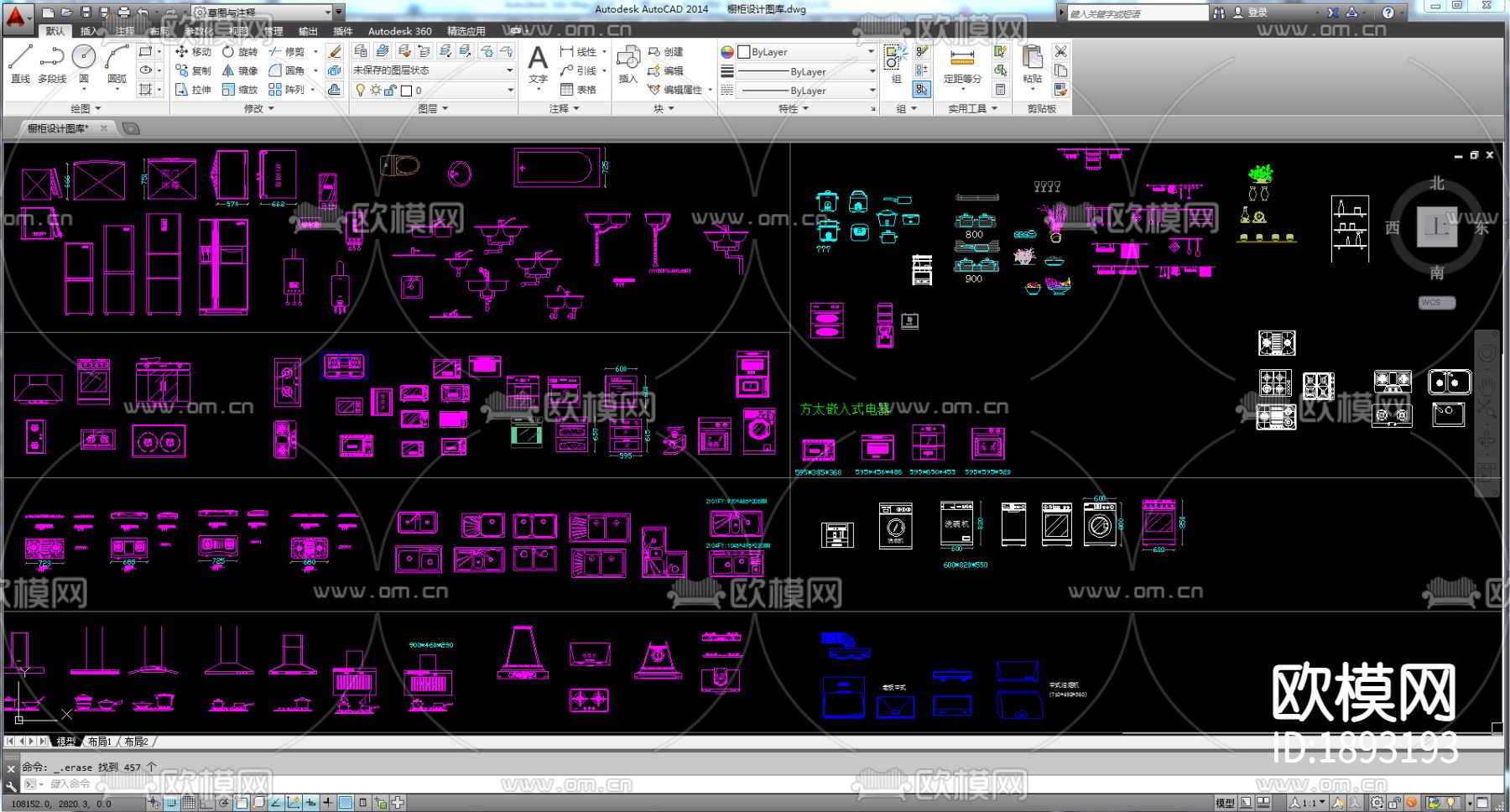Viewport: 1510px width, 812px height.
Task: Click the Plot printer icon in quick access toolbar
Action: coord(124,13)
